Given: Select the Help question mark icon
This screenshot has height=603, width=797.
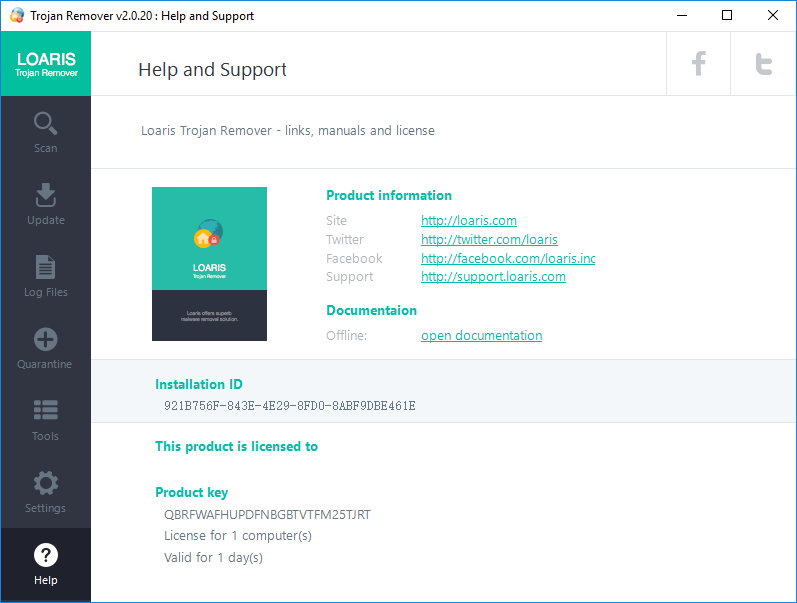Looking at the screenshot, I should point(45,555).
